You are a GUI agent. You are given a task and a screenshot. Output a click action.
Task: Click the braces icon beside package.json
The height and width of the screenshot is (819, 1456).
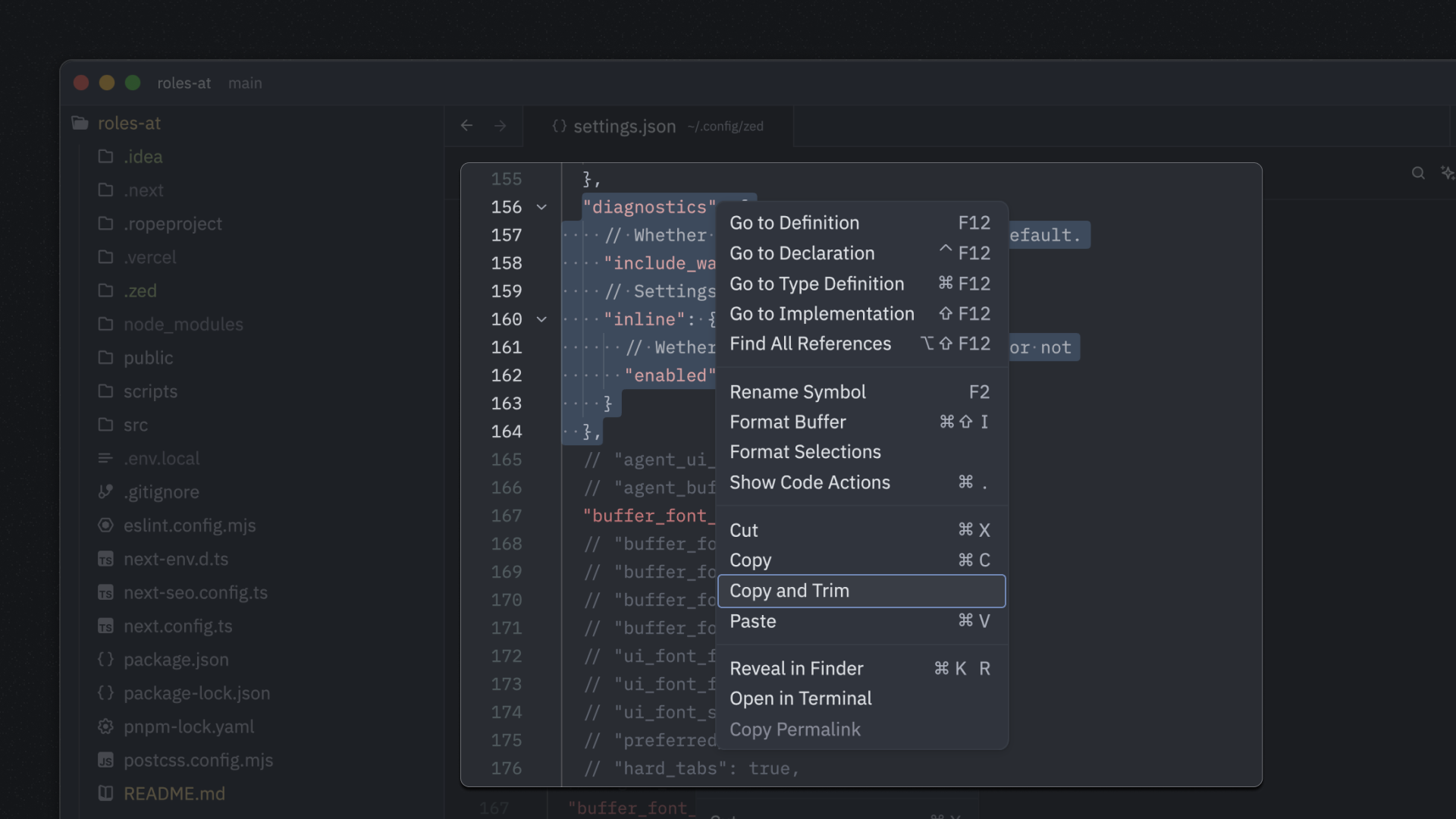point(106,660)
